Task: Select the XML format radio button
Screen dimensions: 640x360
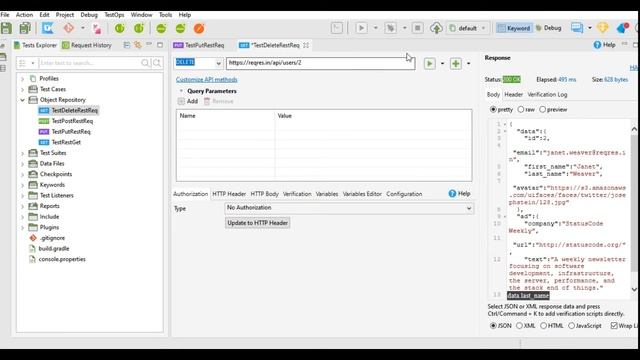Action: tap(519, 326)
